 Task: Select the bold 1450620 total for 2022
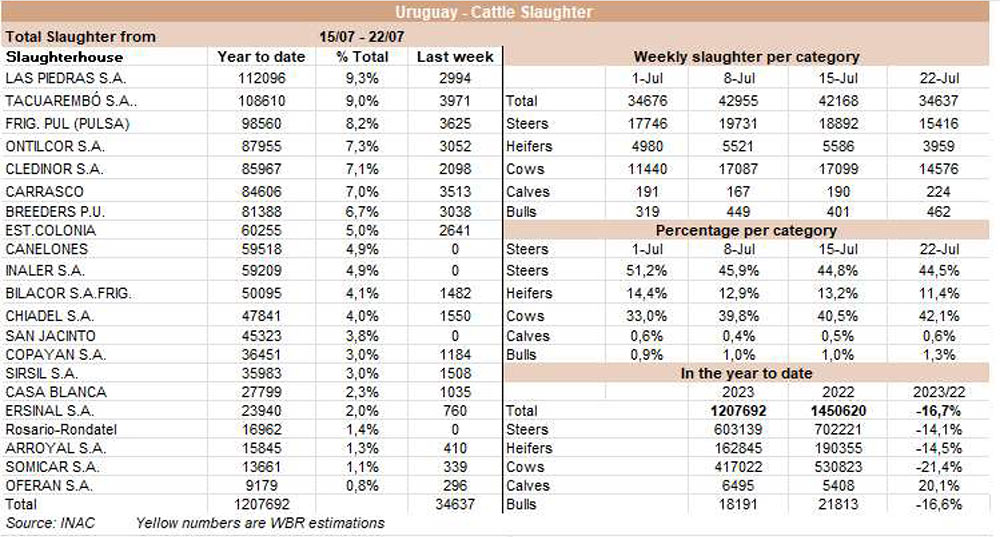(x=837, y=410)
